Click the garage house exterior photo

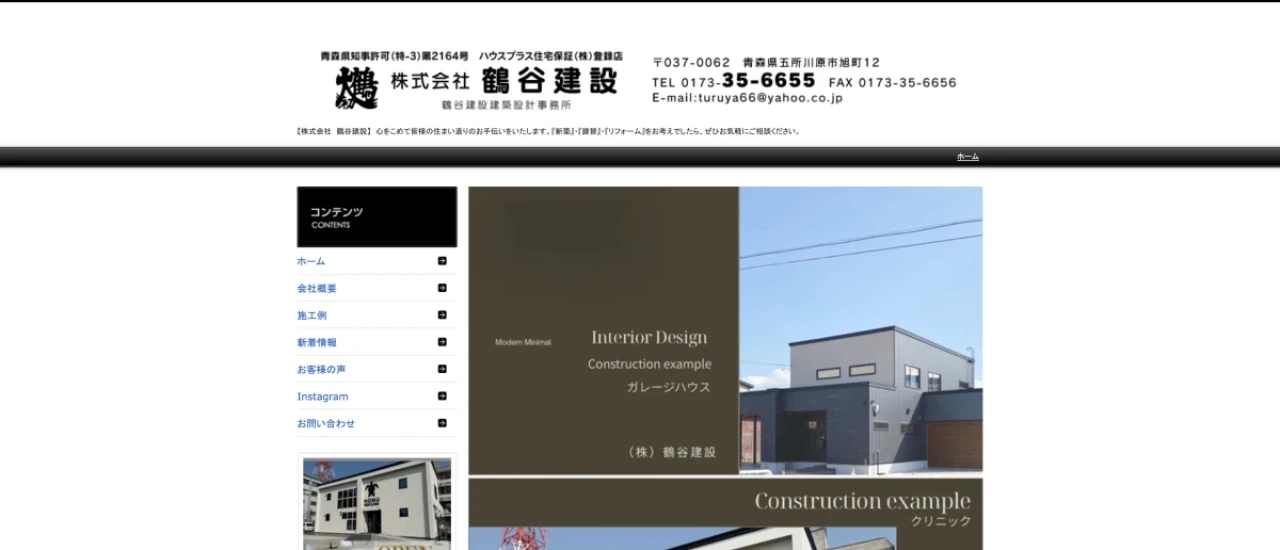[x=861, y=330]
